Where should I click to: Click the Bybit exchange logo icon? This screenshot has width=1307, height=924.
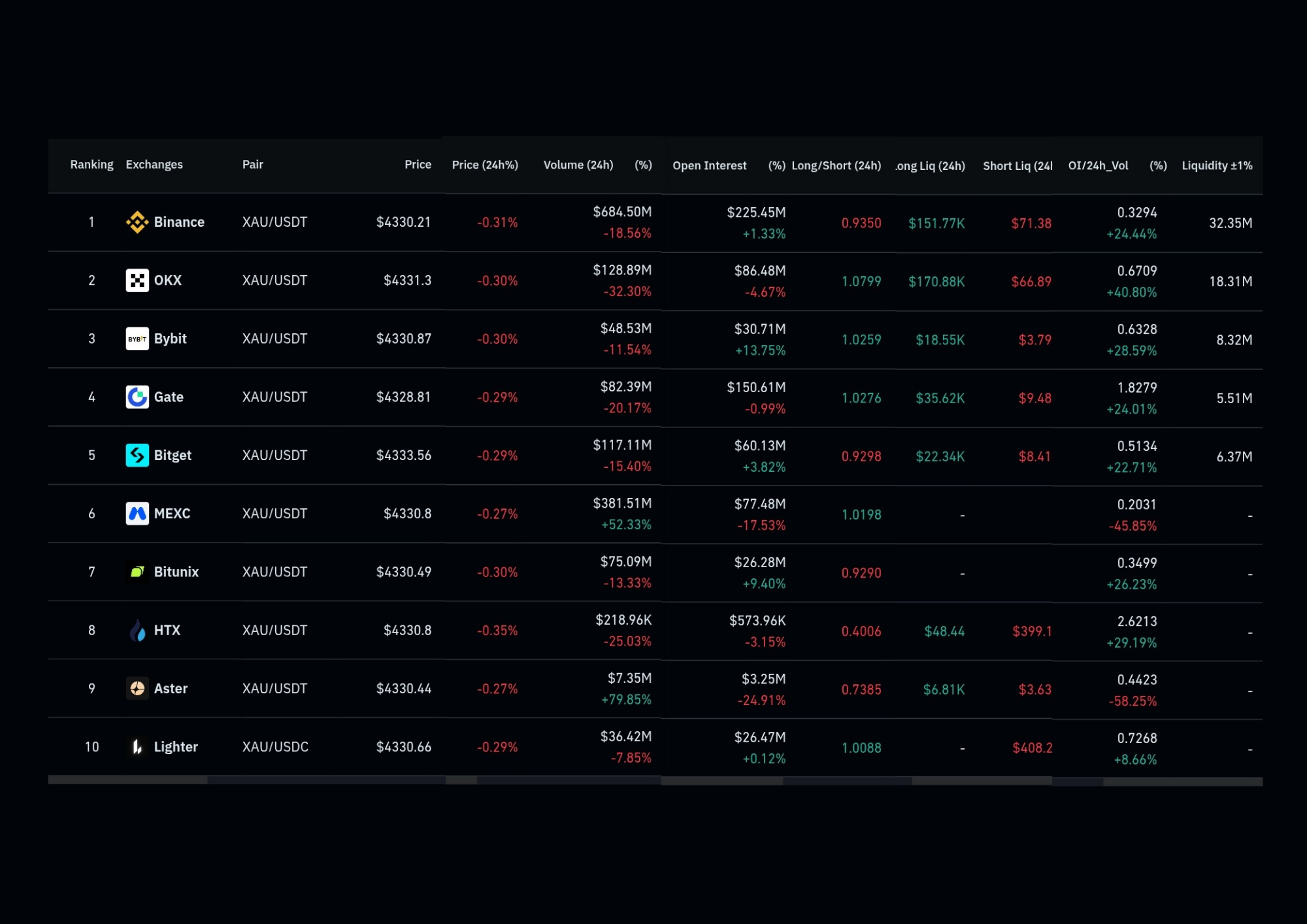[137, 338]
